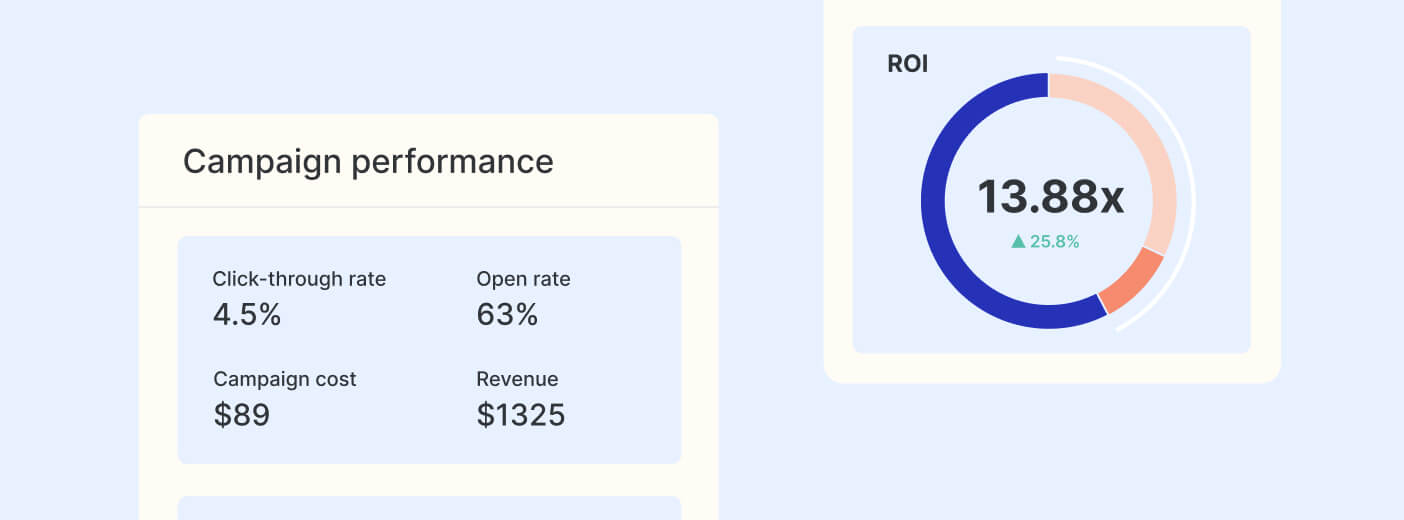Viewport: 1404px width, 520px height.
Task: Click the light peach donut segment
Action: tap(1152, 150)
